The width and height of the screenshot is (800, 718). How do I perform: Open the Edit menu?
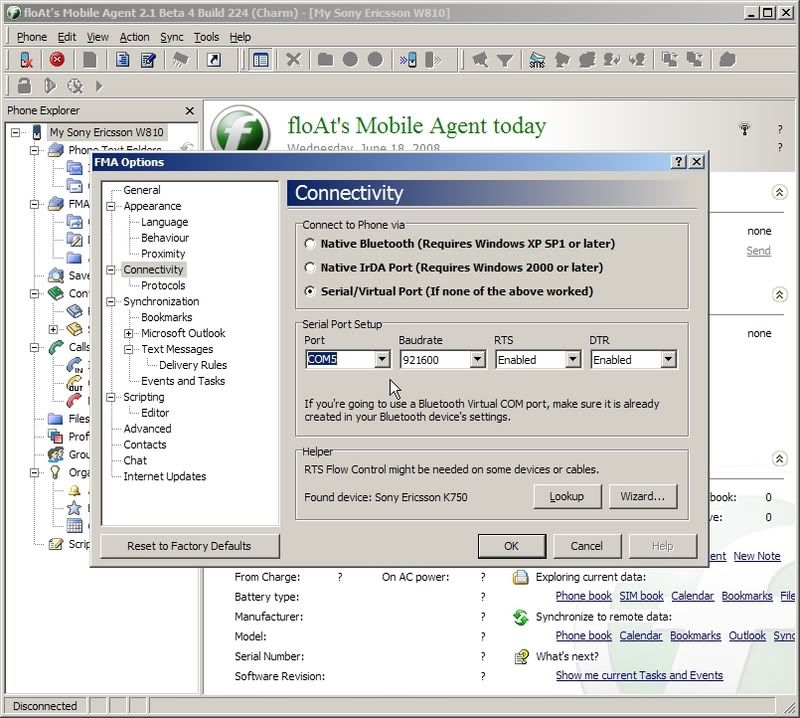[x=67, y=37]
